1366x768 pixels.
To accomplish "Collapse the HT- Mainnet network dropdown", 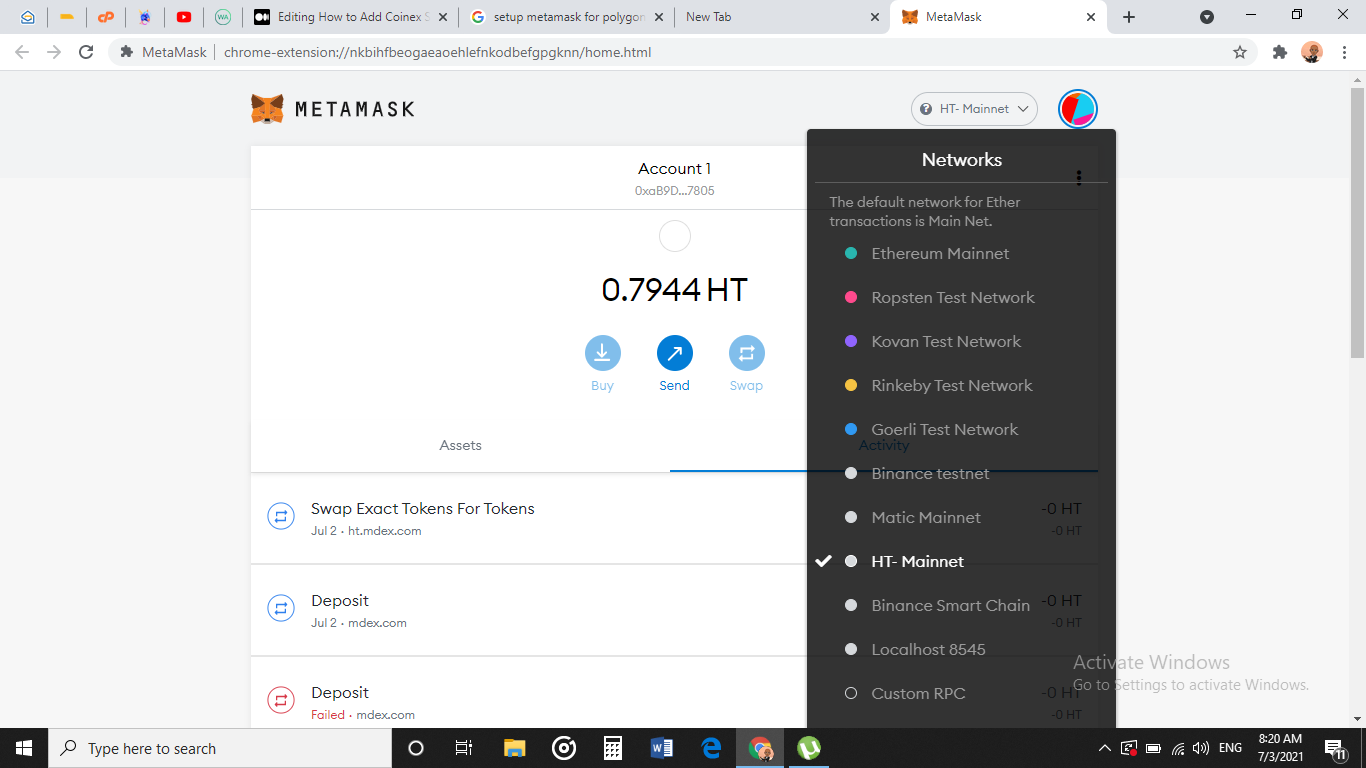I will tap(974, 109).
